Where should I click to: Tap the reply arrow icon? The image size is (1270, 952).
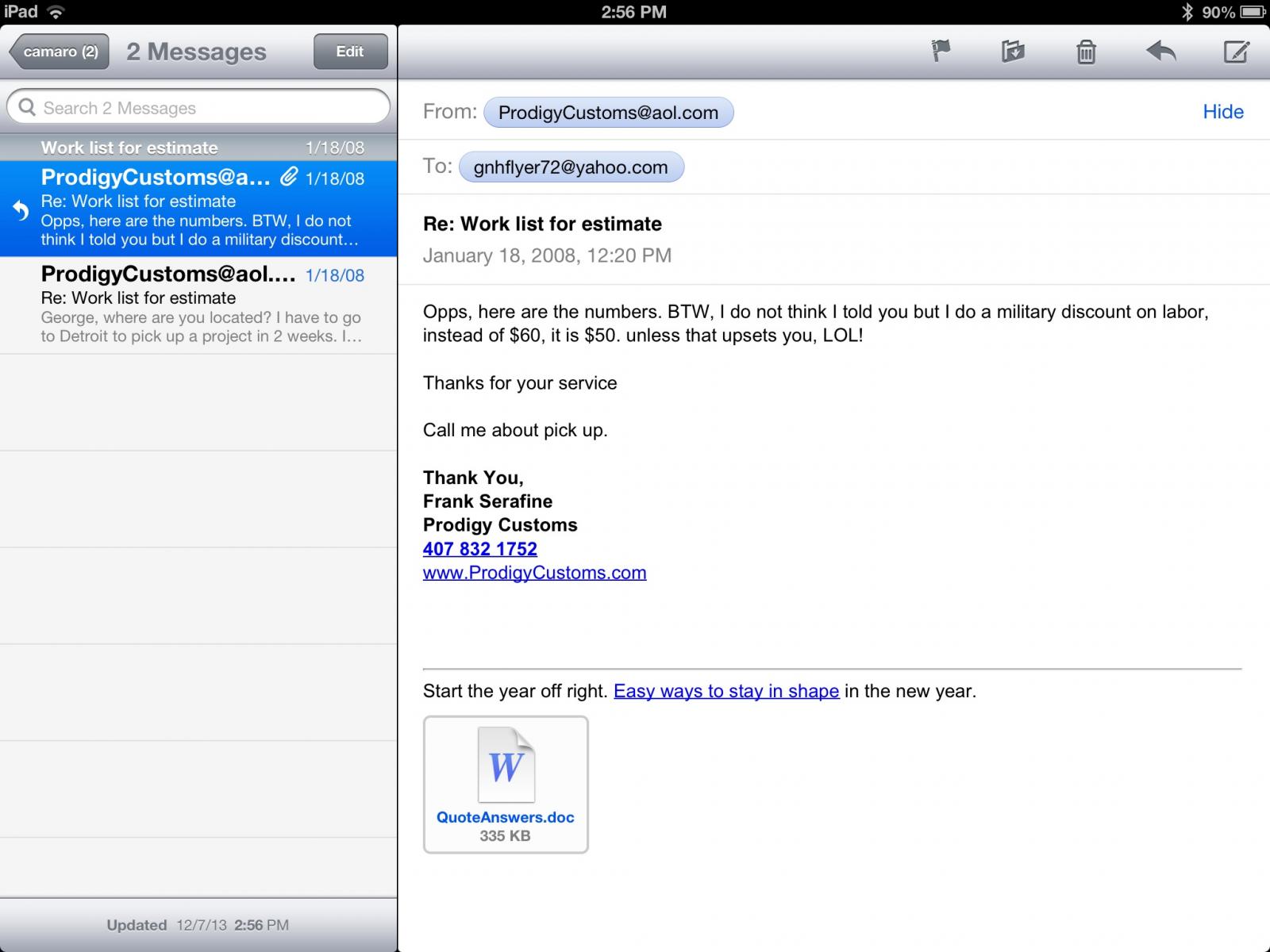click(1160, 52)
